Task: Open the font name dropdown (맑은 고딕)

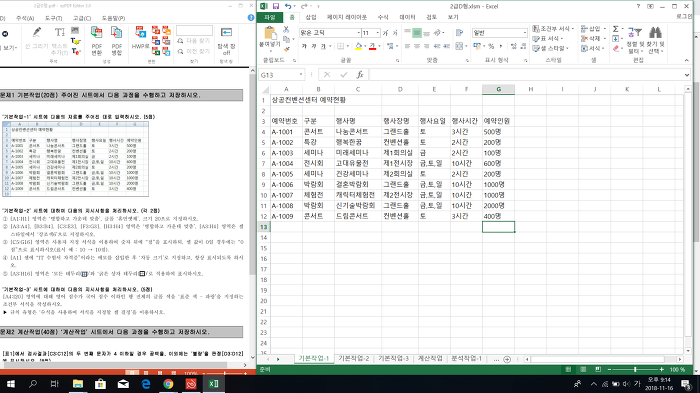Action: [358, 33]
